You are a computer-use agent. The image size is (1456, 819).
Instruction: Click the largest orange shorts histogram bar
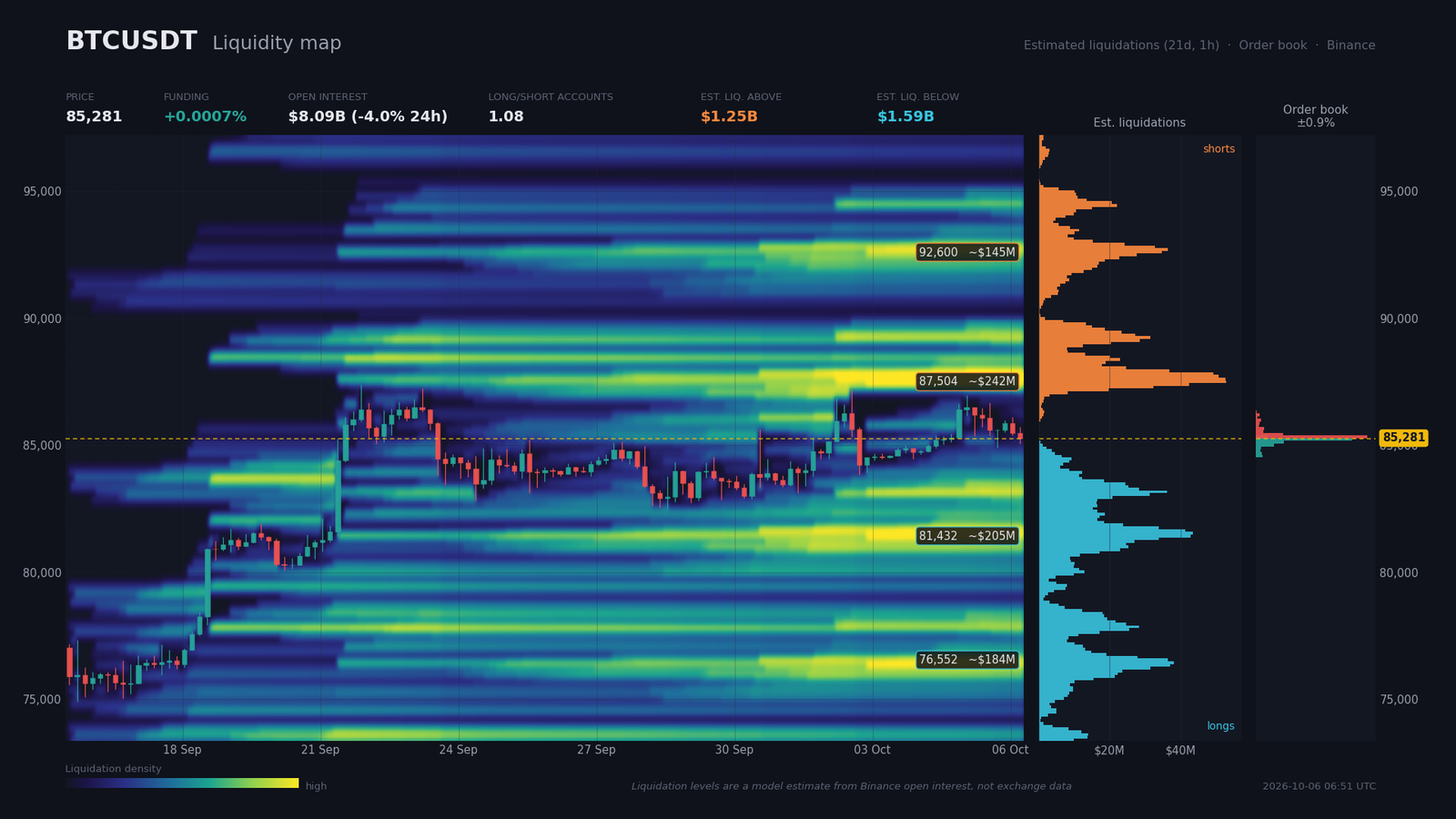pos(1132,380)
